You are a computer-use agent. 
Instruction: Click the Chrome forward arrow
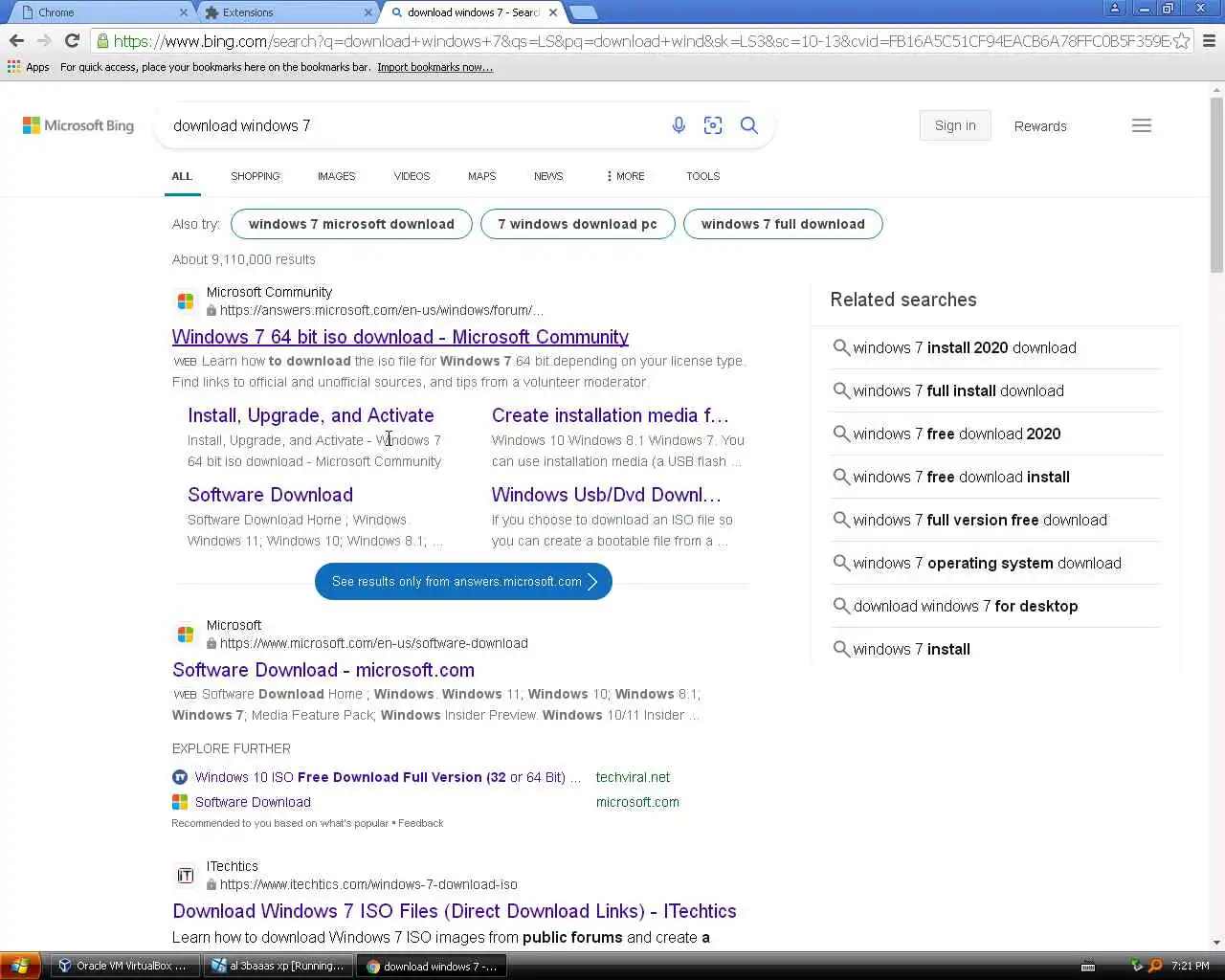(x=44, y=41)
